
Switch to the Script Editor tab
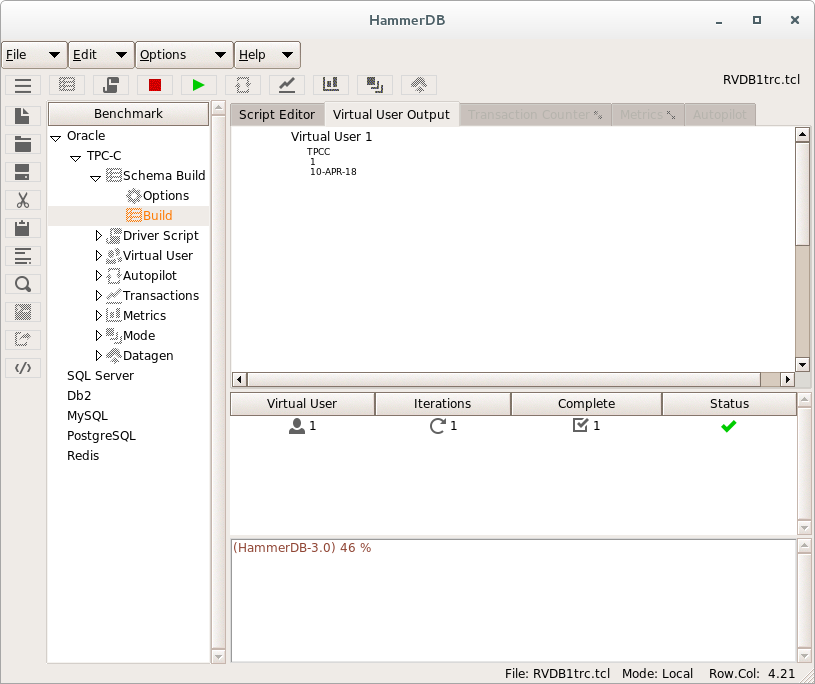[x=277, y=114]
